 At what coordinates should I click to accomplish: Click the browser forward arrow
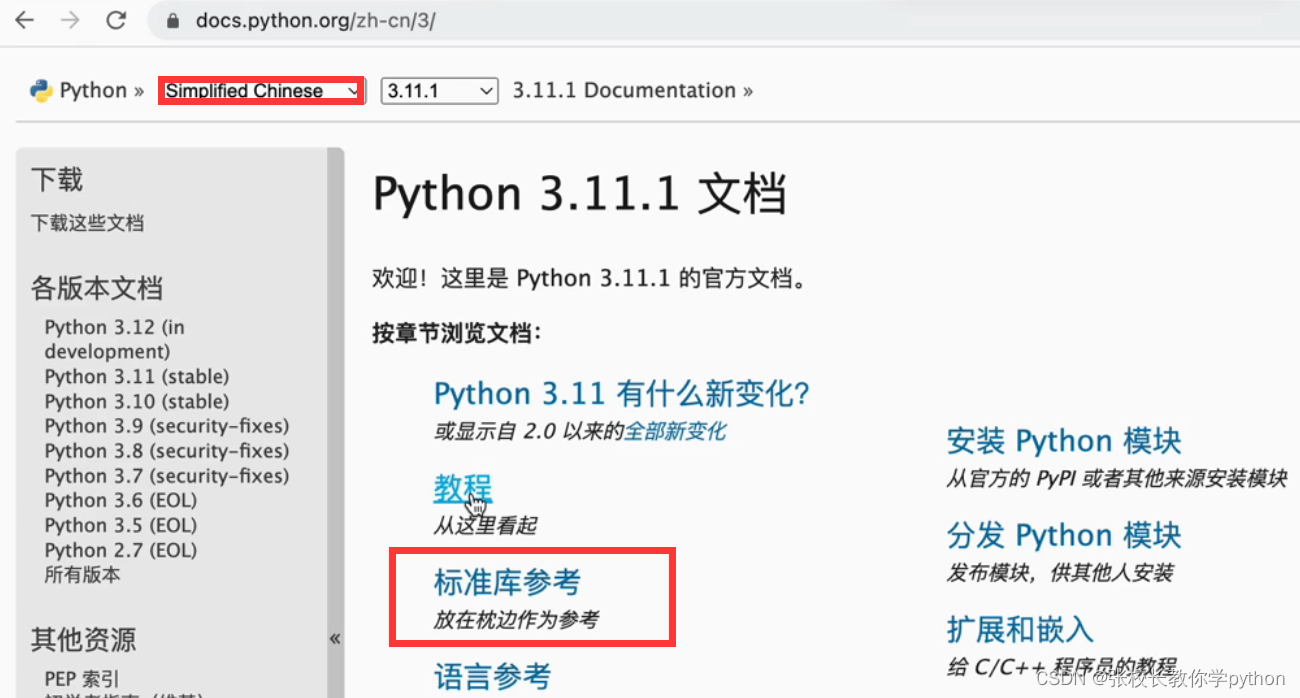pos(70,19)
